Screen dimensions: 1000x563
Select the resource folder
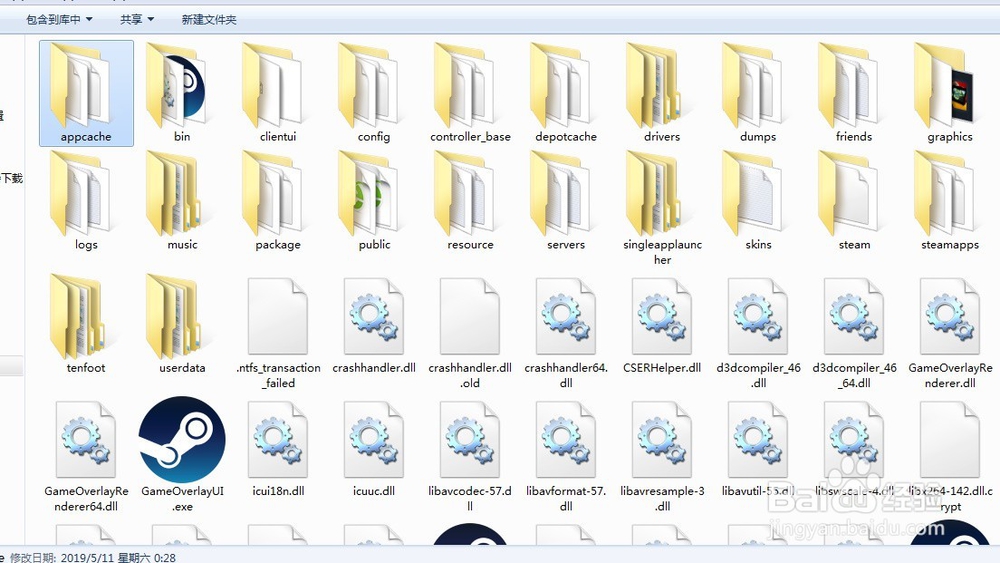click(x=470, y=201)
